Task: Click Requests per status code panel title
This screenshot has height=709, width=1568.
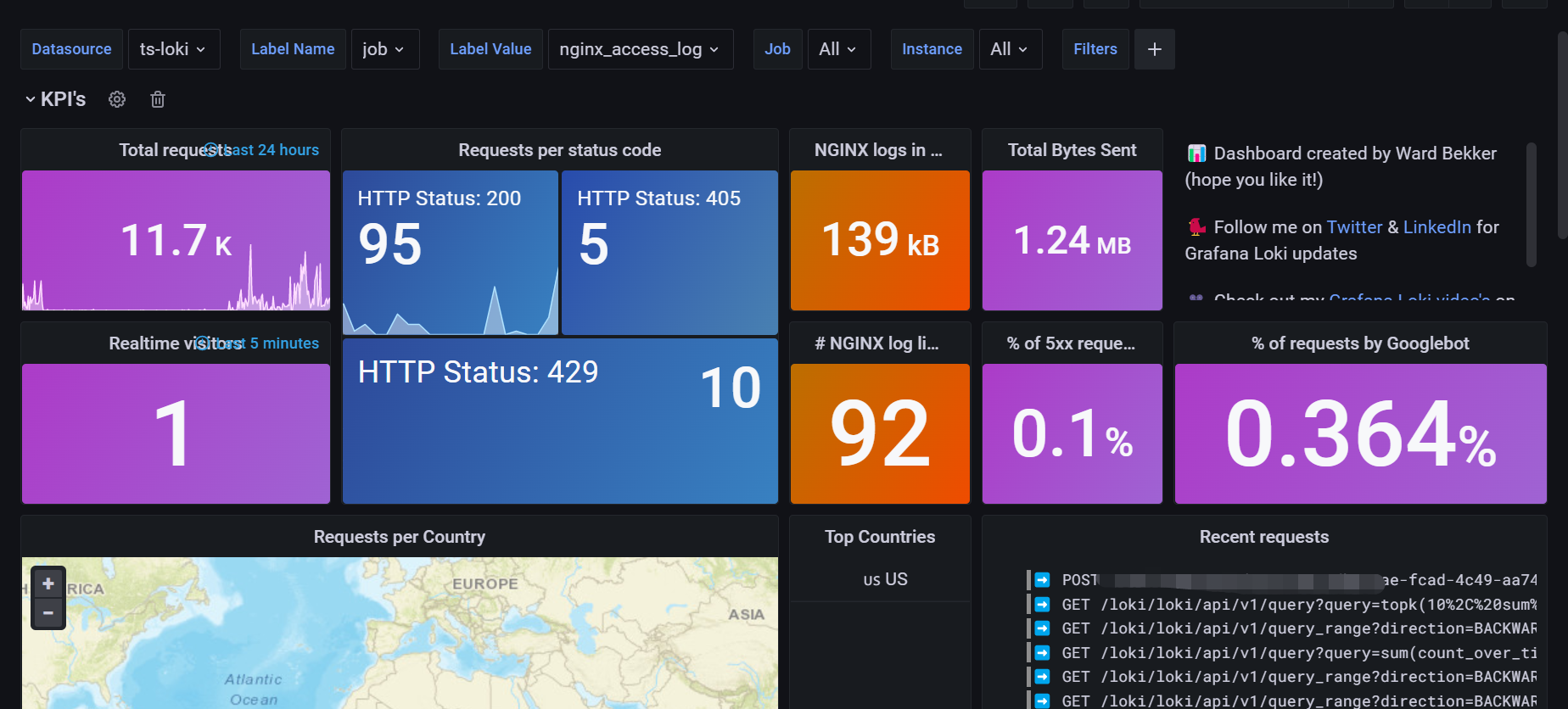Action: [x=560, y=150]
